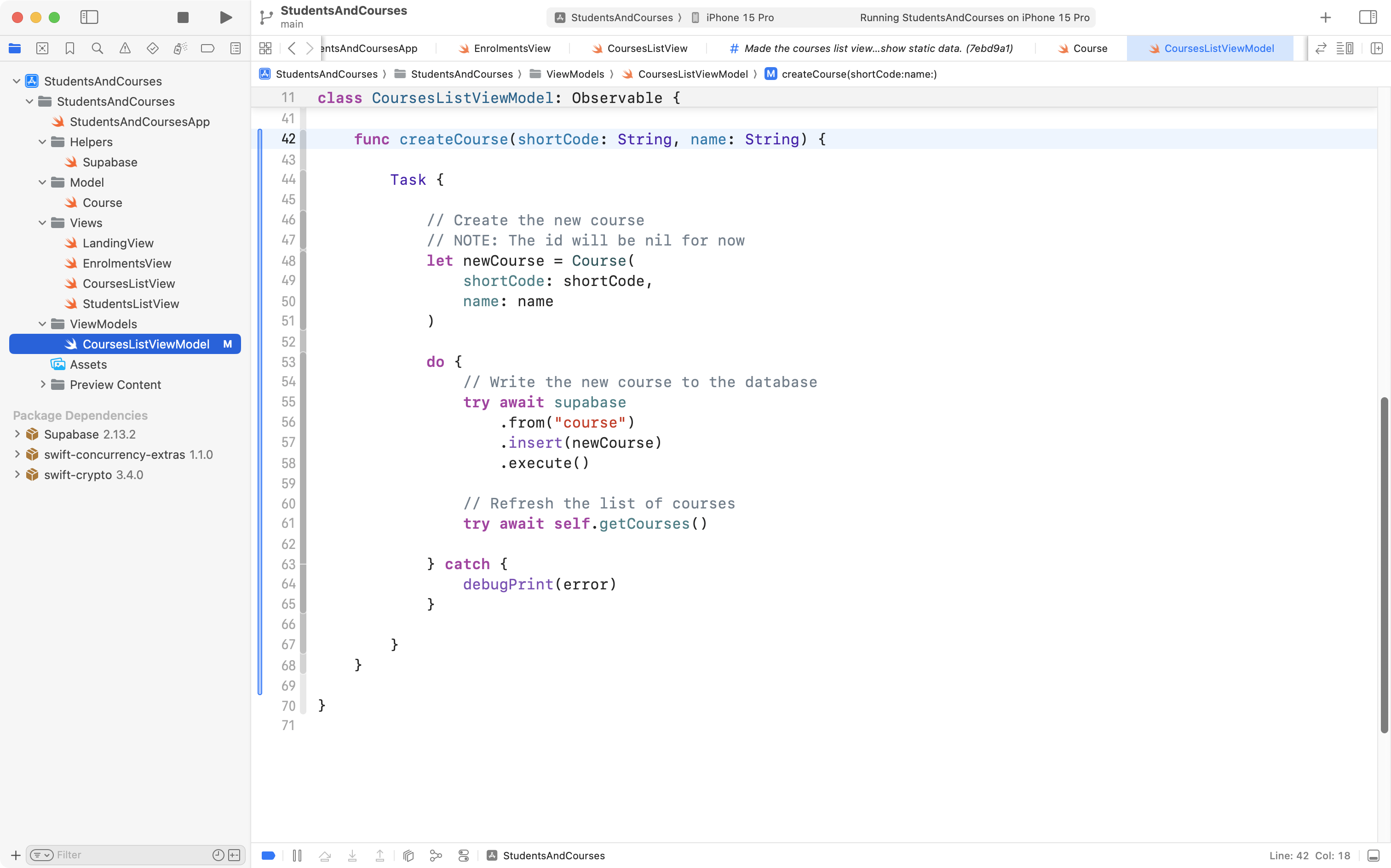Open the Source Control navigator
This screenshot has height=868, width=1391.
click(42, 48)
